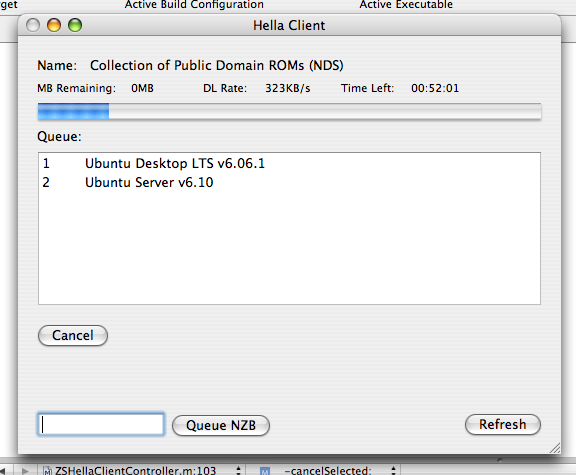This screenshot has height=475, width=576.
Task: Open ZSHellaClientController.m:103 file popup in Xcode
Action: pyautogui.click(x=142, y=470)
